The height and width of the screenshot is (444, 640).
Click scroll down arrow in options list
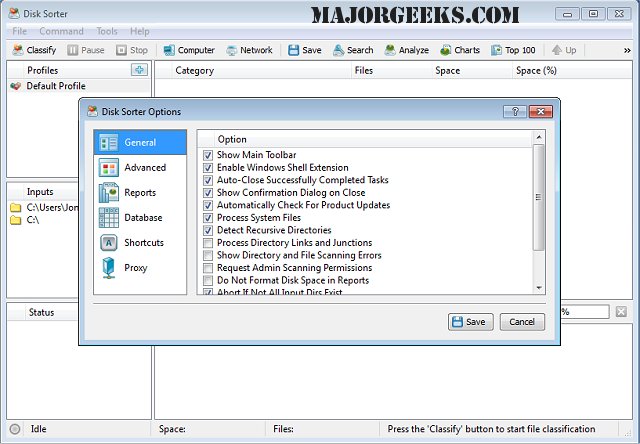pos(539,288)
